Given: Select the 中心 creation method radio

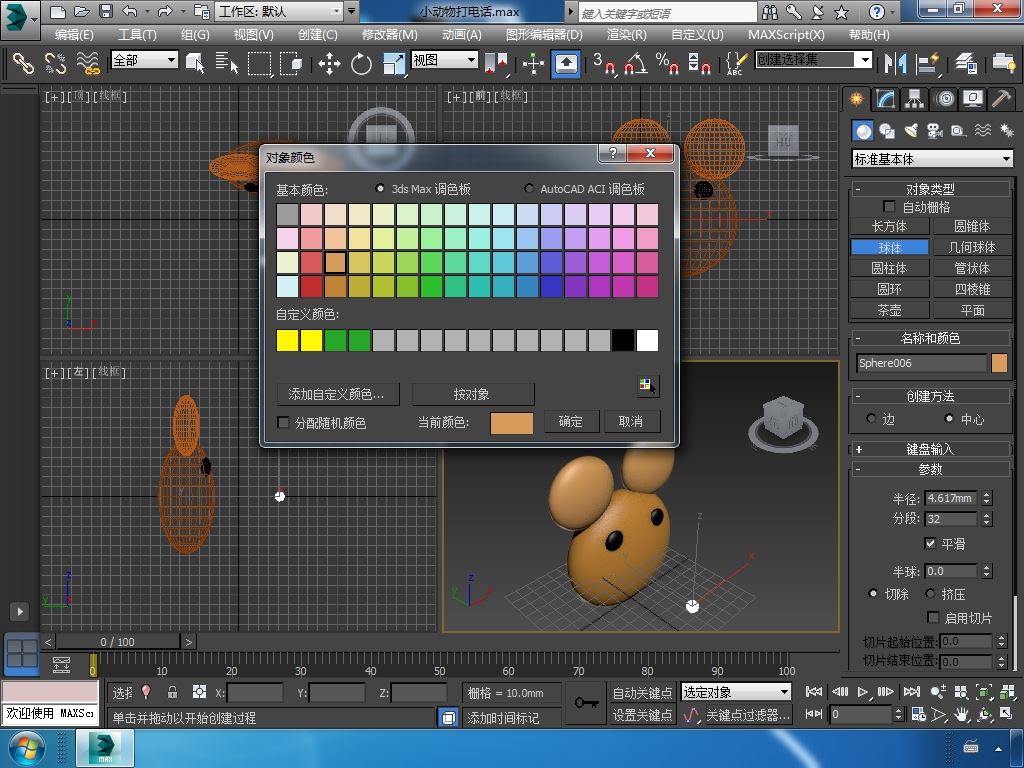Looking at the screenshot, I should pyautogui.click(x=949, y=419).
